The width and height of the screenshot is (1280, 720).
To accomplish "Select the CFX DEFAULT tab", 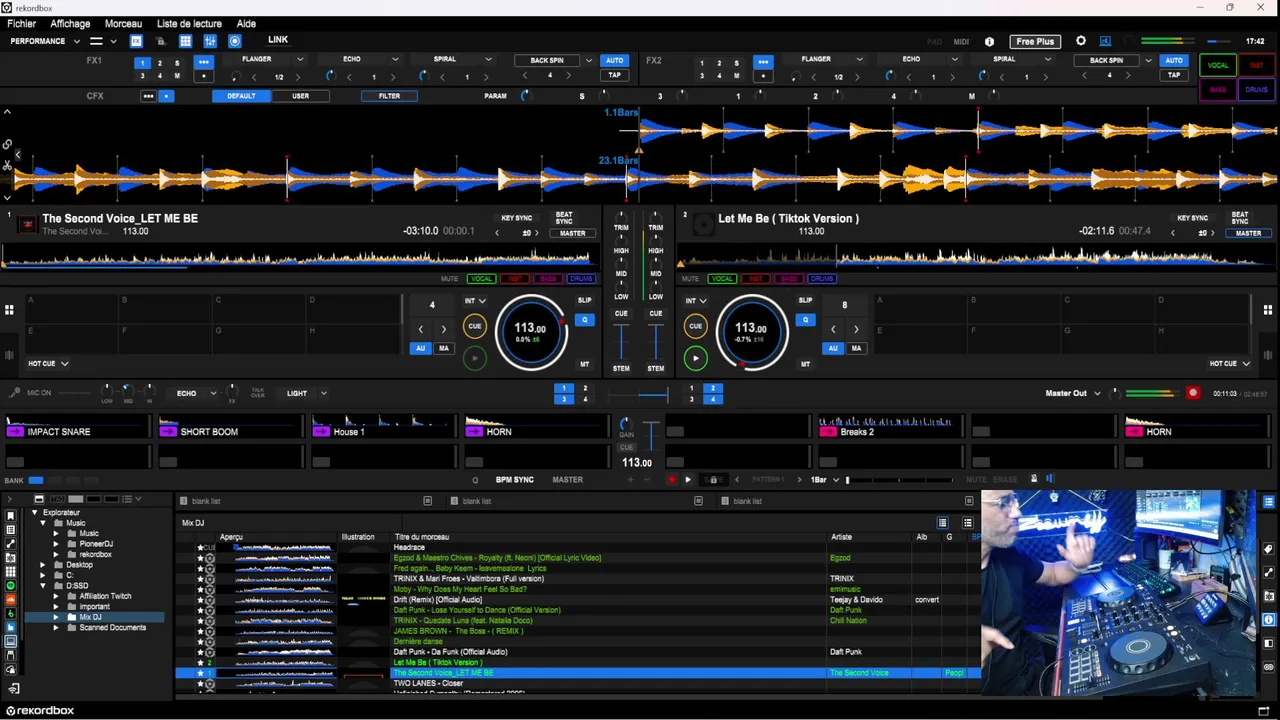I will click(x=241, y=96).
